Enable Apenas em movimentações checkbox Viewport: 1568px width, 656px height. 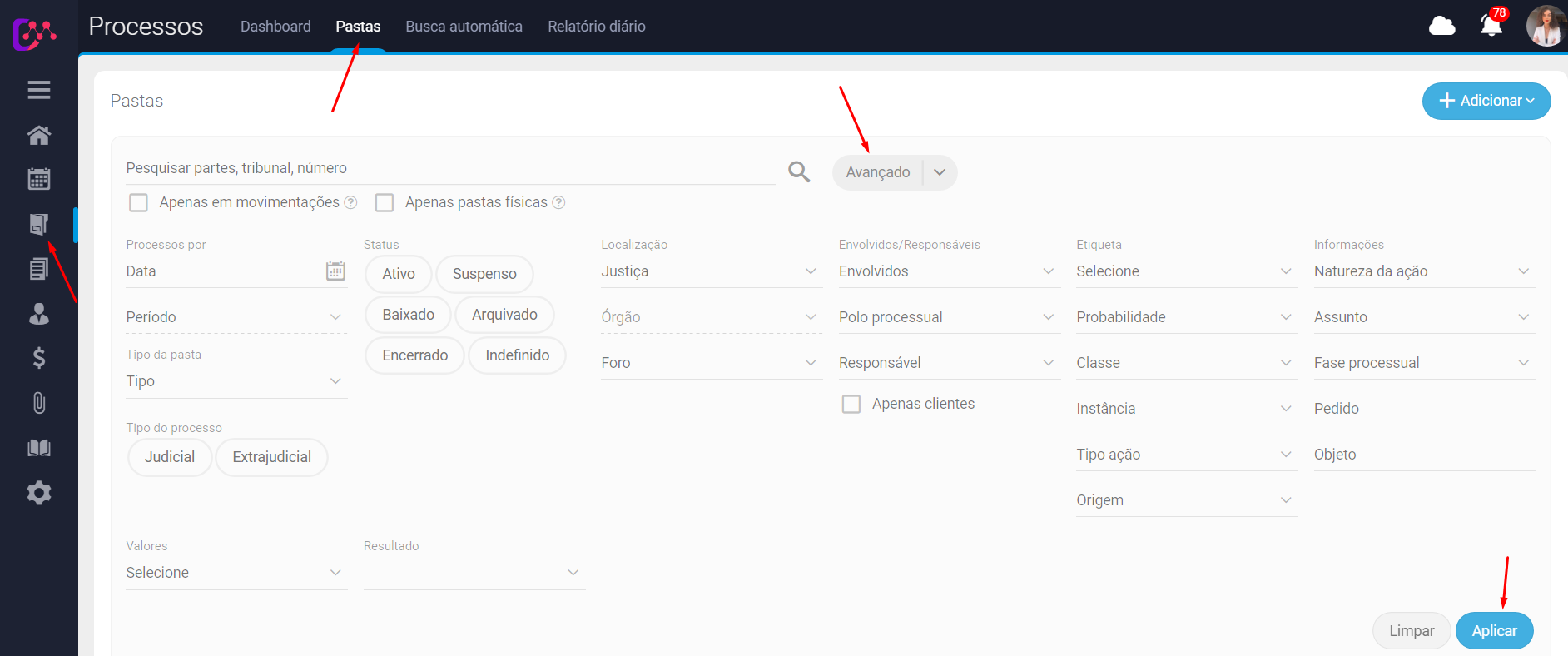139,203
